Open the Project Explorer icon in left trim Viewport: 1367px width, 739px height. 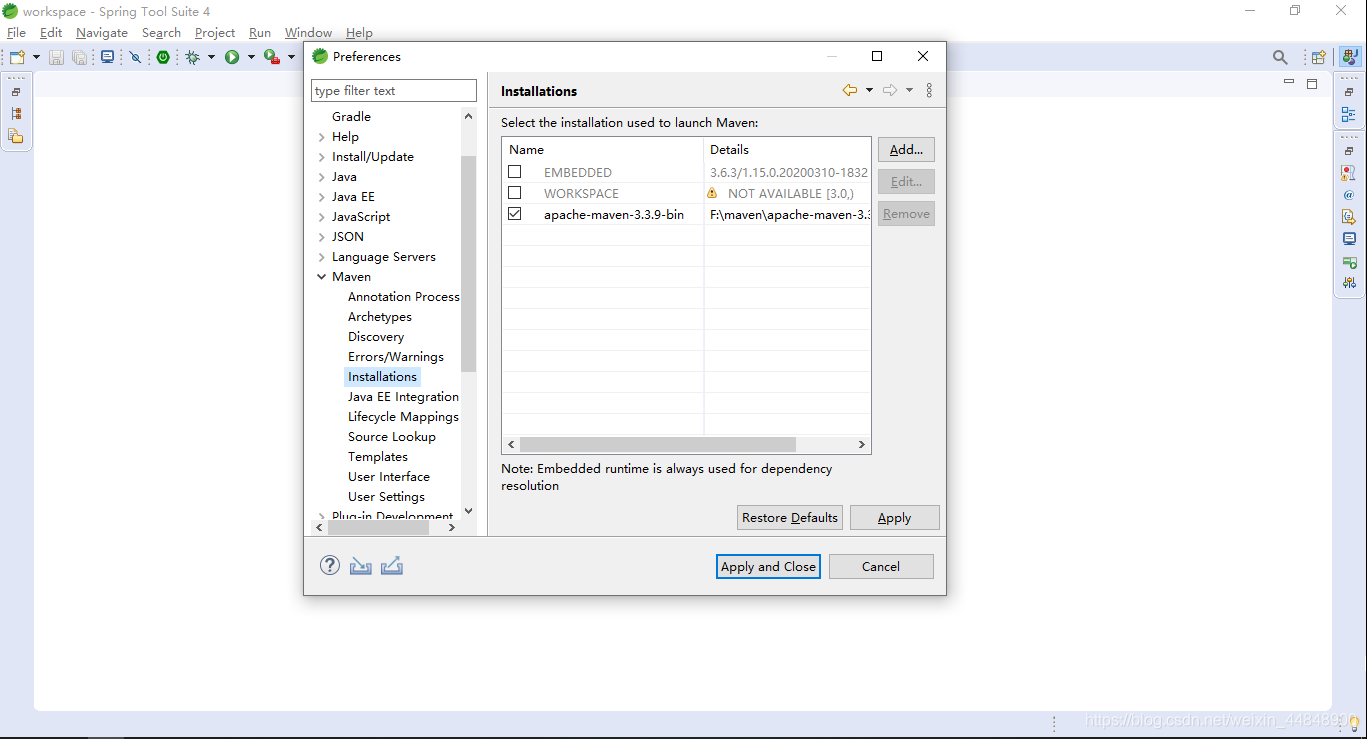(16, 136)
